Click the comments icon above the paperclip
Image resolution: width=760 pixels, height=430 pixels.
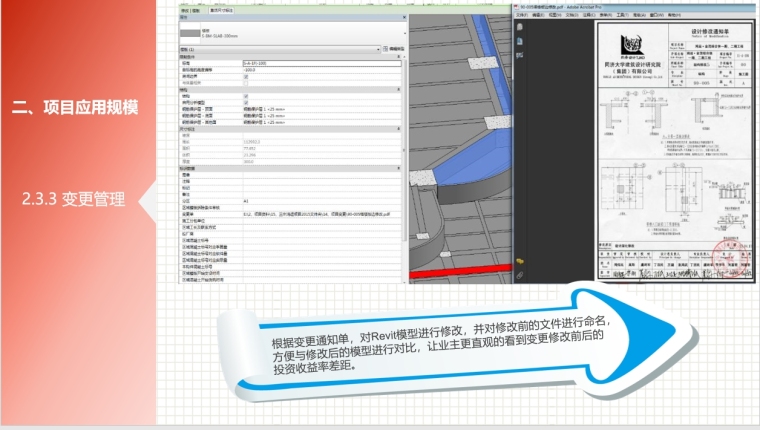click(521, 262)
